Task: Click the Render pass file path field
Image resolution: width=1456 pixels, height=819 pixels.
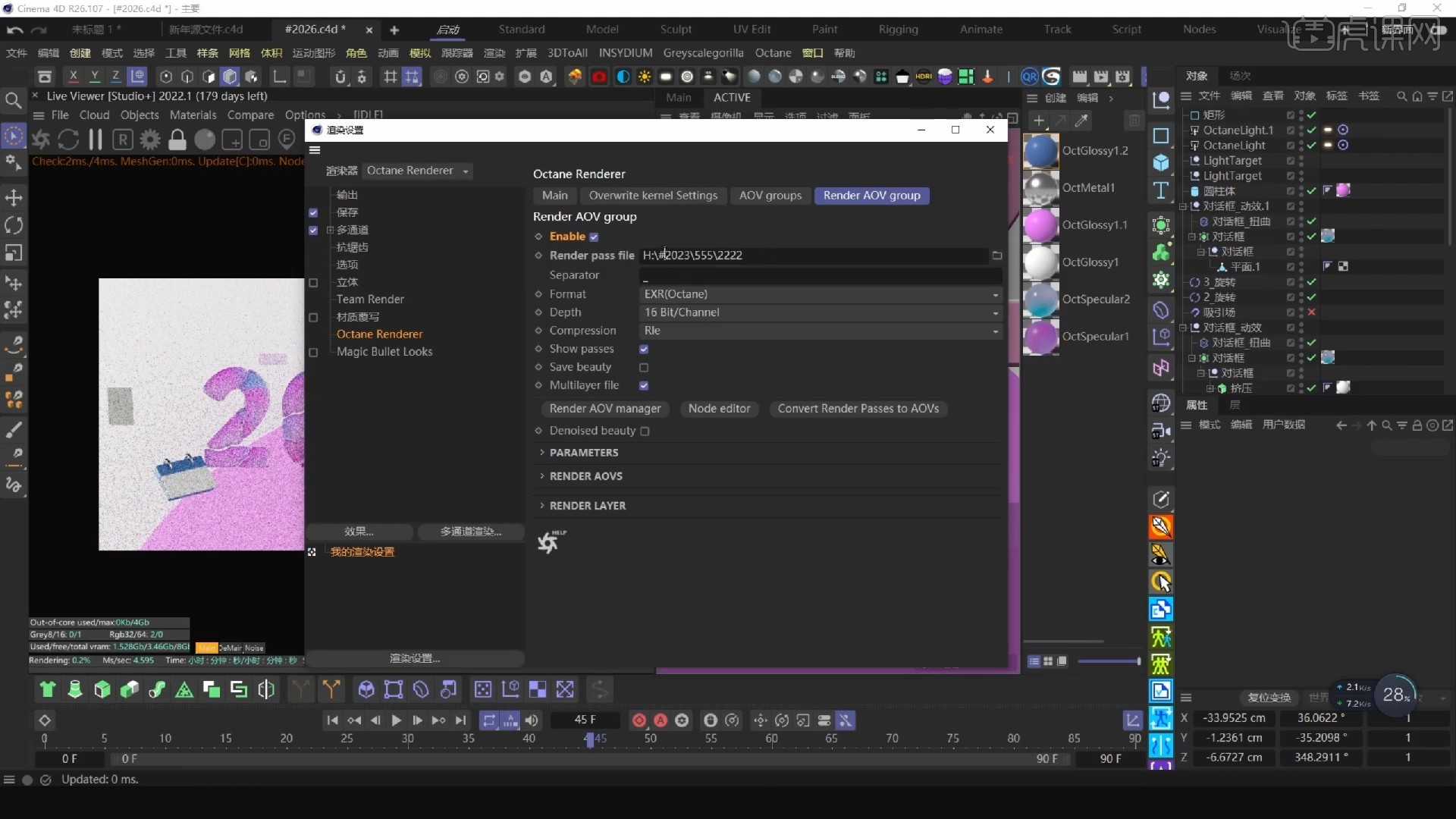Action: (x=814, y=256)
